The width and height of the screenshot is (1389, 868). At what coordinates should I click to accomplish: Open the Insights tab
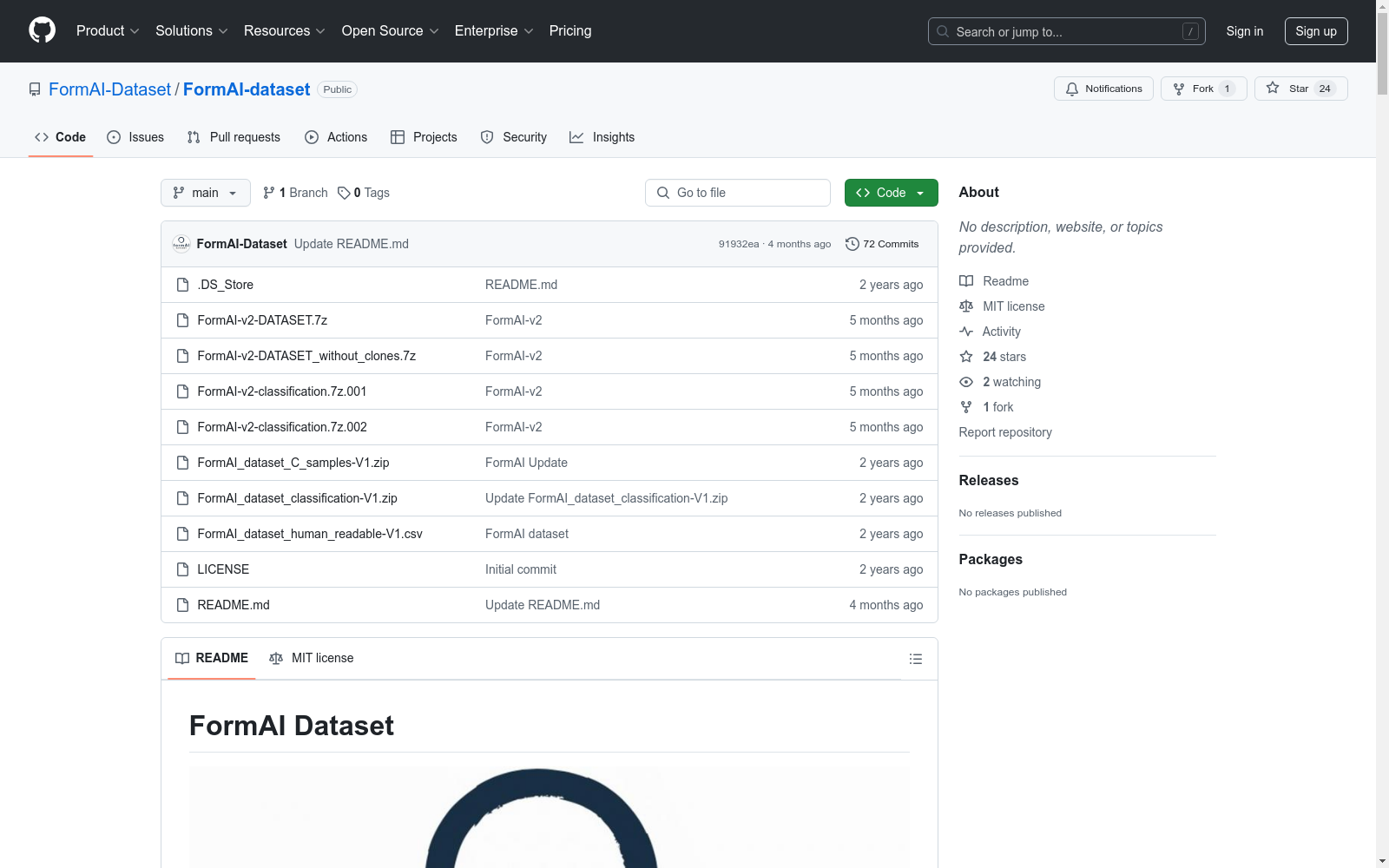pos(602,137)
